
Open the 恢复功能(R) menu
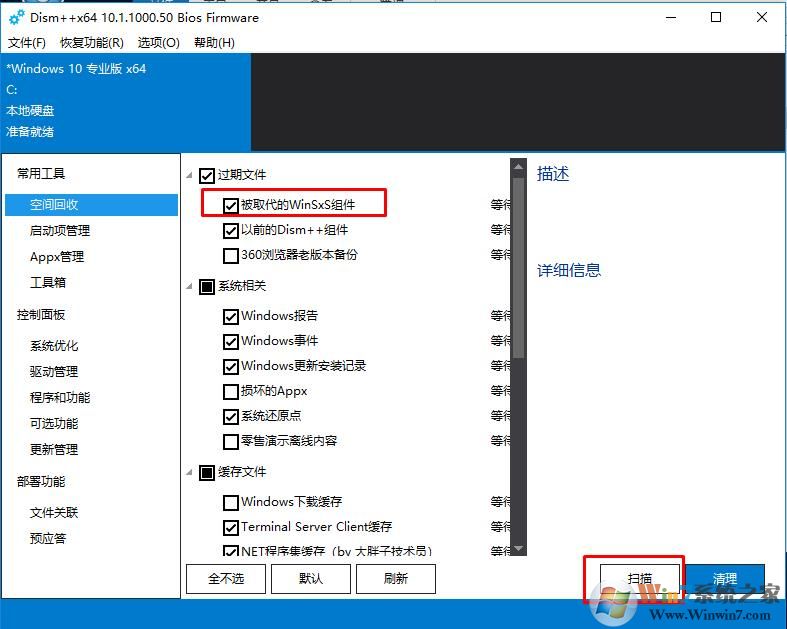click(x=92, y=43)
